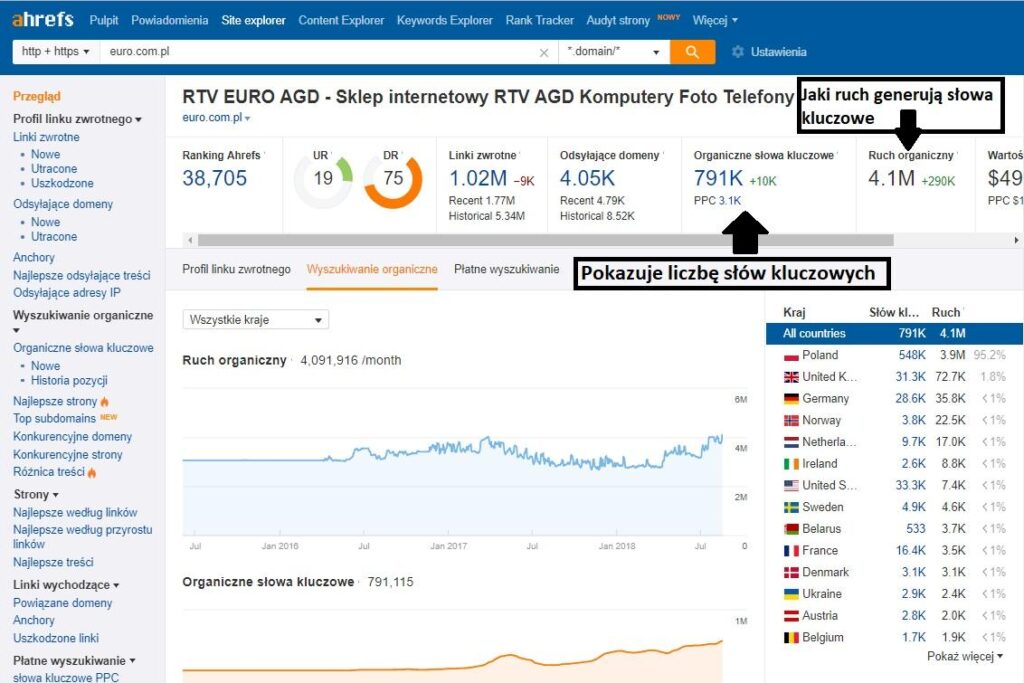Click the France flag icon

point(791,551)
